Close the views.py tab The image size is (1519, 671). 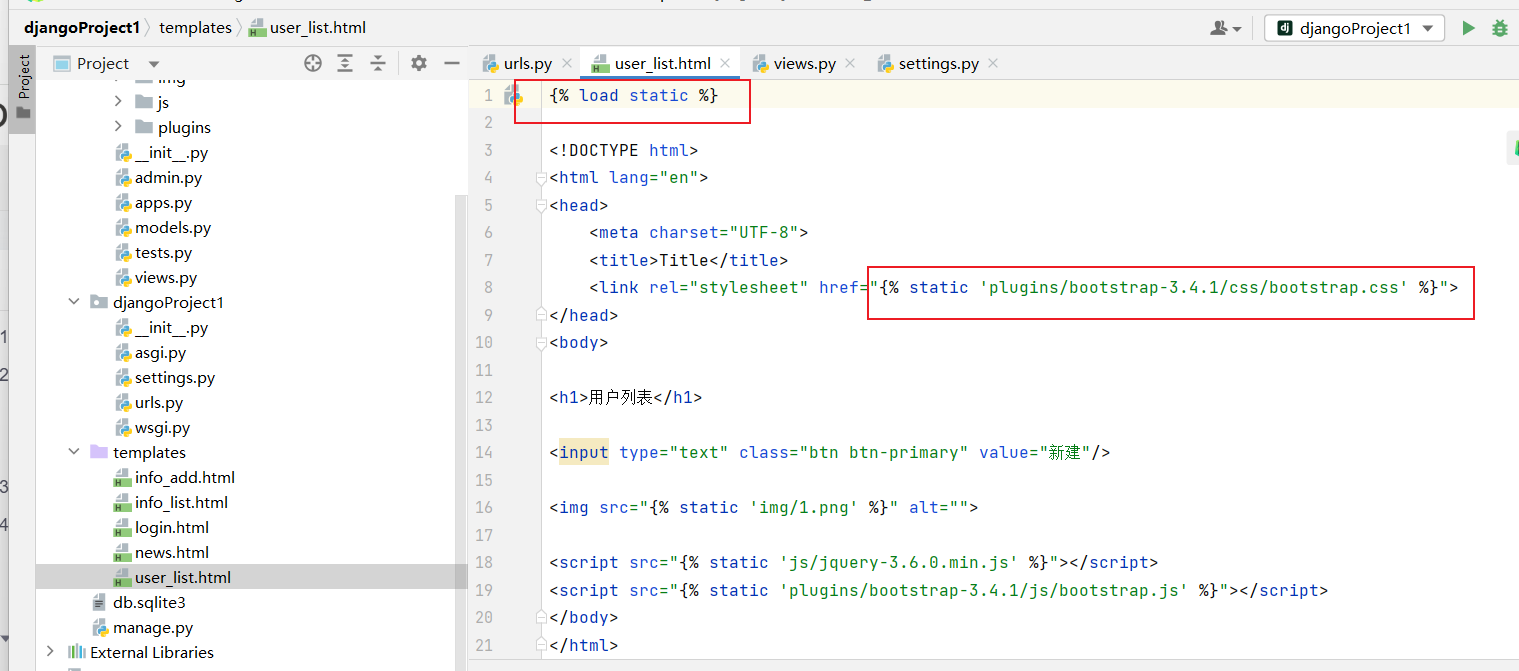[x=851, y=63]
